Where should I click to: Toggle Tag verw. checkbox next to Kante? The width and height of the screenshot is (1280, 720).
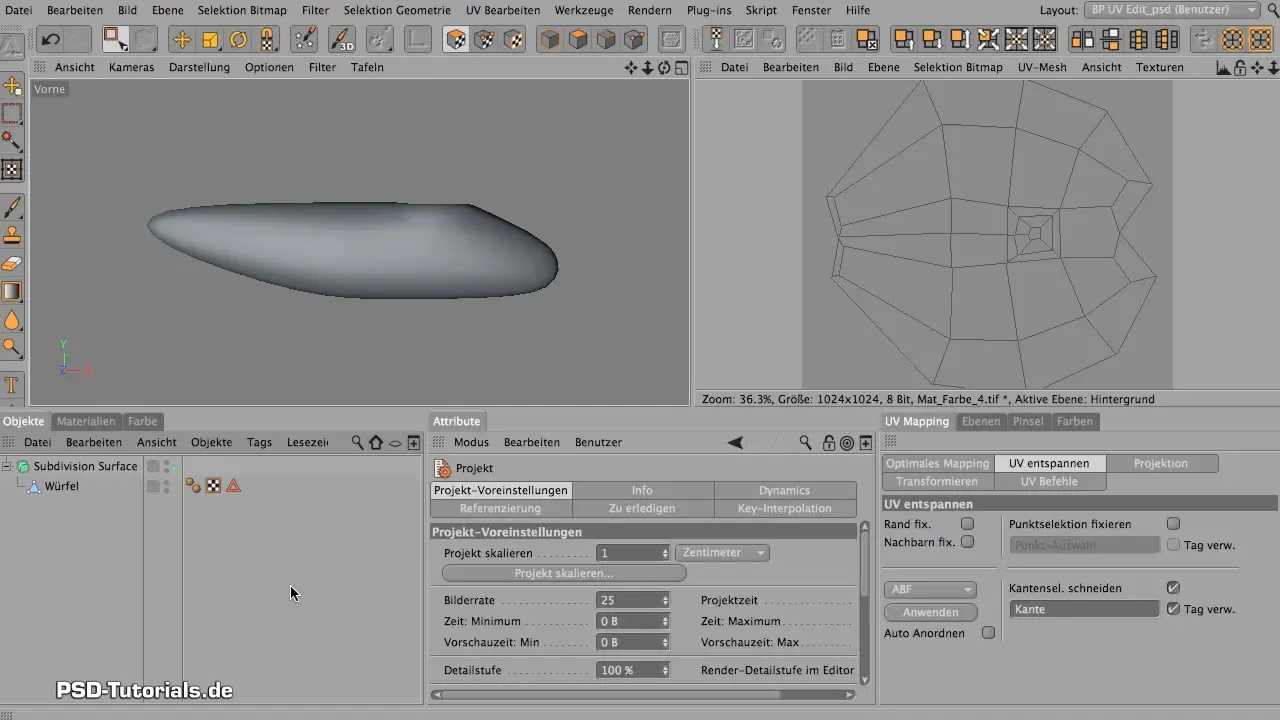coord(1174,609)
